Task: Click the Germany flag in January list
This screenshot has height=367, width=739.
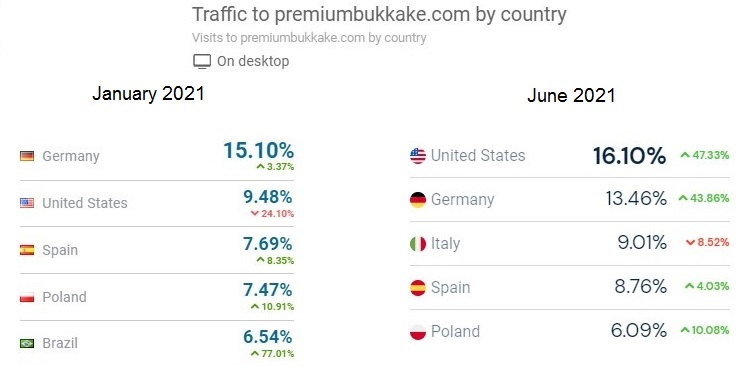Action: 27,156
